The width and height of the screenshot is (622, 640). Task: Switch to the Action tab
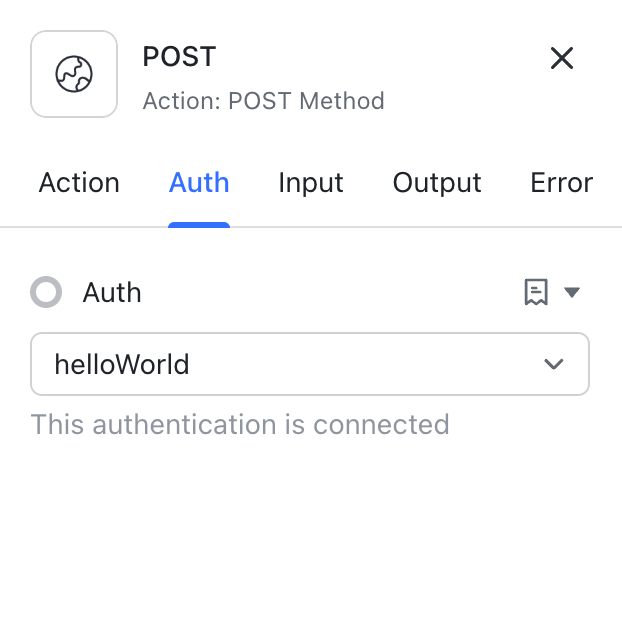[x=79, y=183]
